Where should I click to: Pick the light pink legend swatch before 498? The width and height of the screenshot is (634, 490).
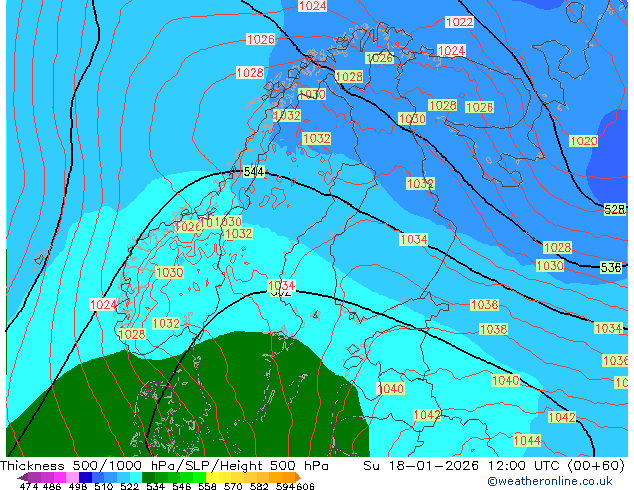coord(72,477)
